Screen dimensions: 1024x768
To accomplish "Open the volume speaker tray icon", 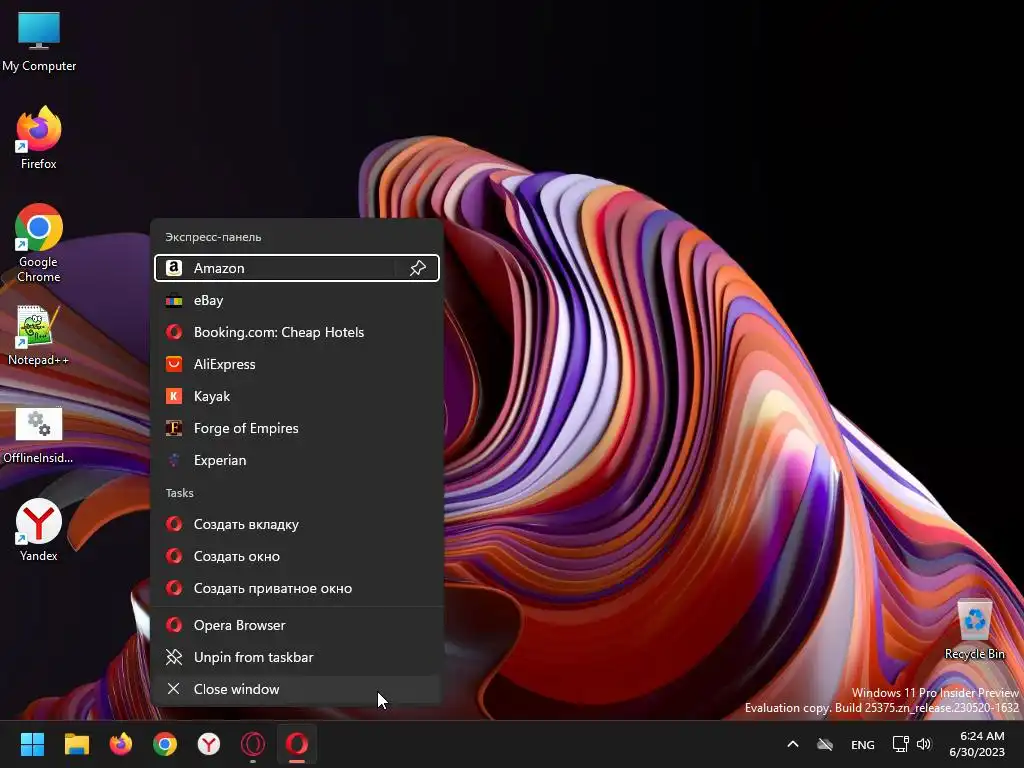I will 924,744.
